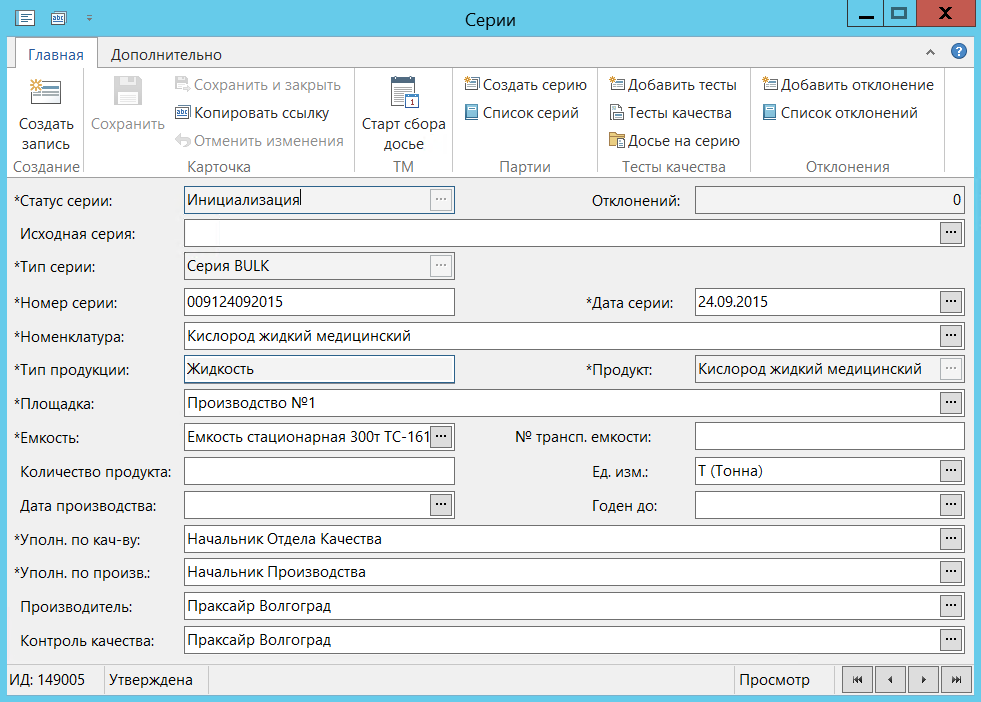Click the blue help question mark icon
Viewport: 981px width, 702px height.
[958, 51]
